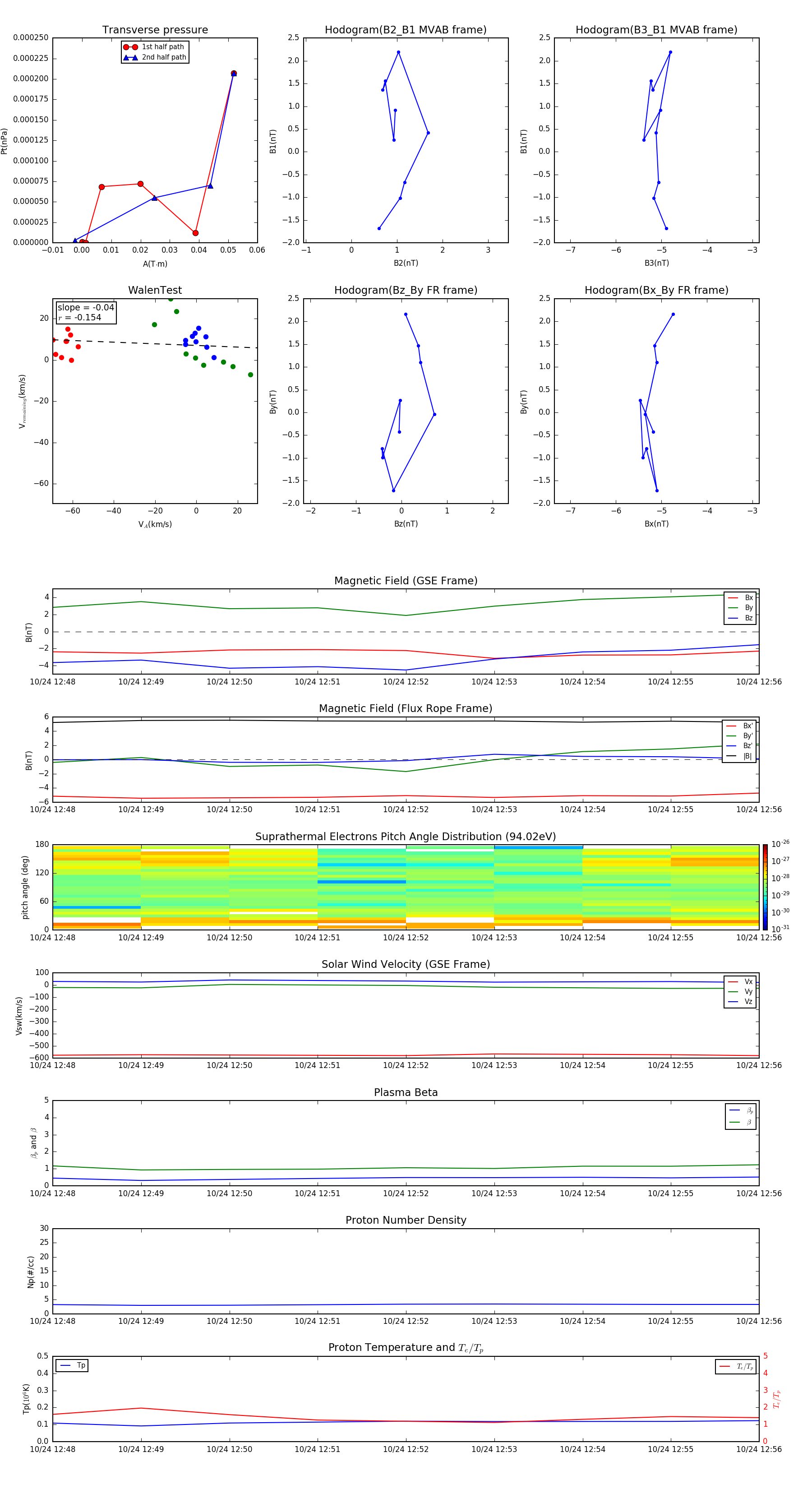Click the 'B2(nT)' x-axis label
812x1489 pixels.
point(406,263)
